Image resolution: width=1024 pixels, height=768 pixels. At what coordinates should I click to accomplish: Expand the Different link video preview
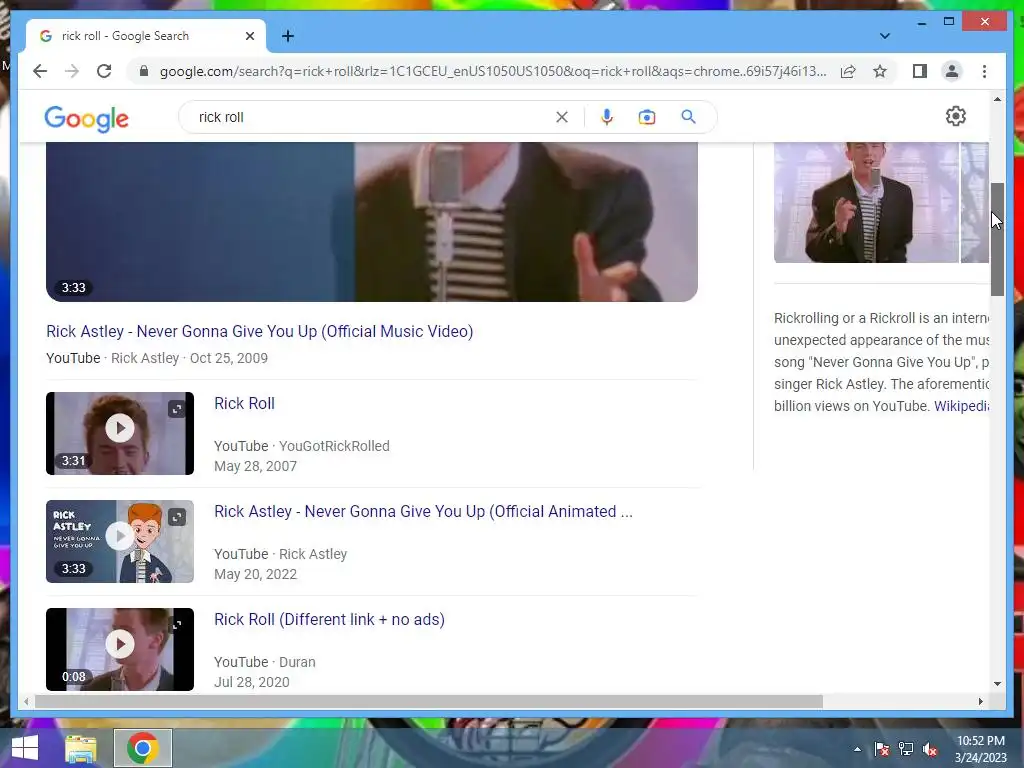tap(177, 625)
